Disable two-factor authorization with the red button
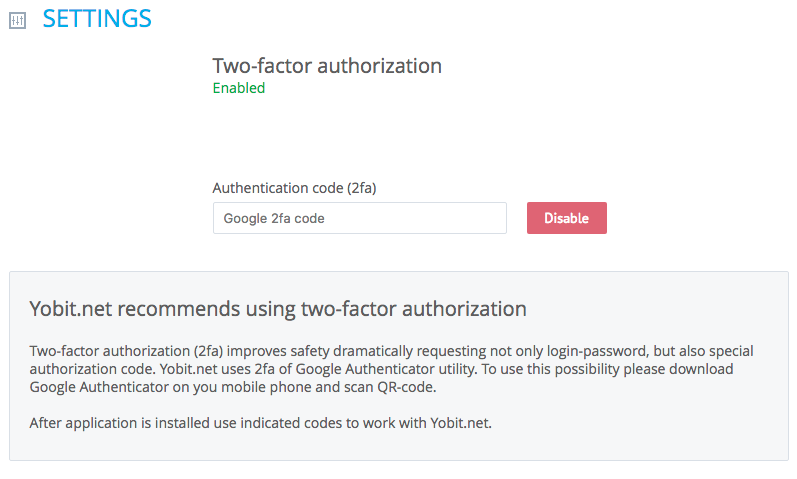 [x=567, y=218]
